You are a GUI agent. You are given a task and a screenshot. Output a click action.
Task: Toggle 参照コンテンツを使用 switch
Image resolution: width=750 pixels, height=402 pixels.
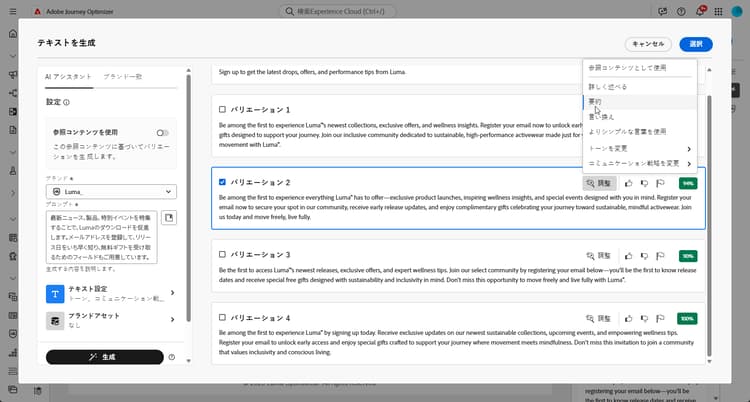pos(163,133)
